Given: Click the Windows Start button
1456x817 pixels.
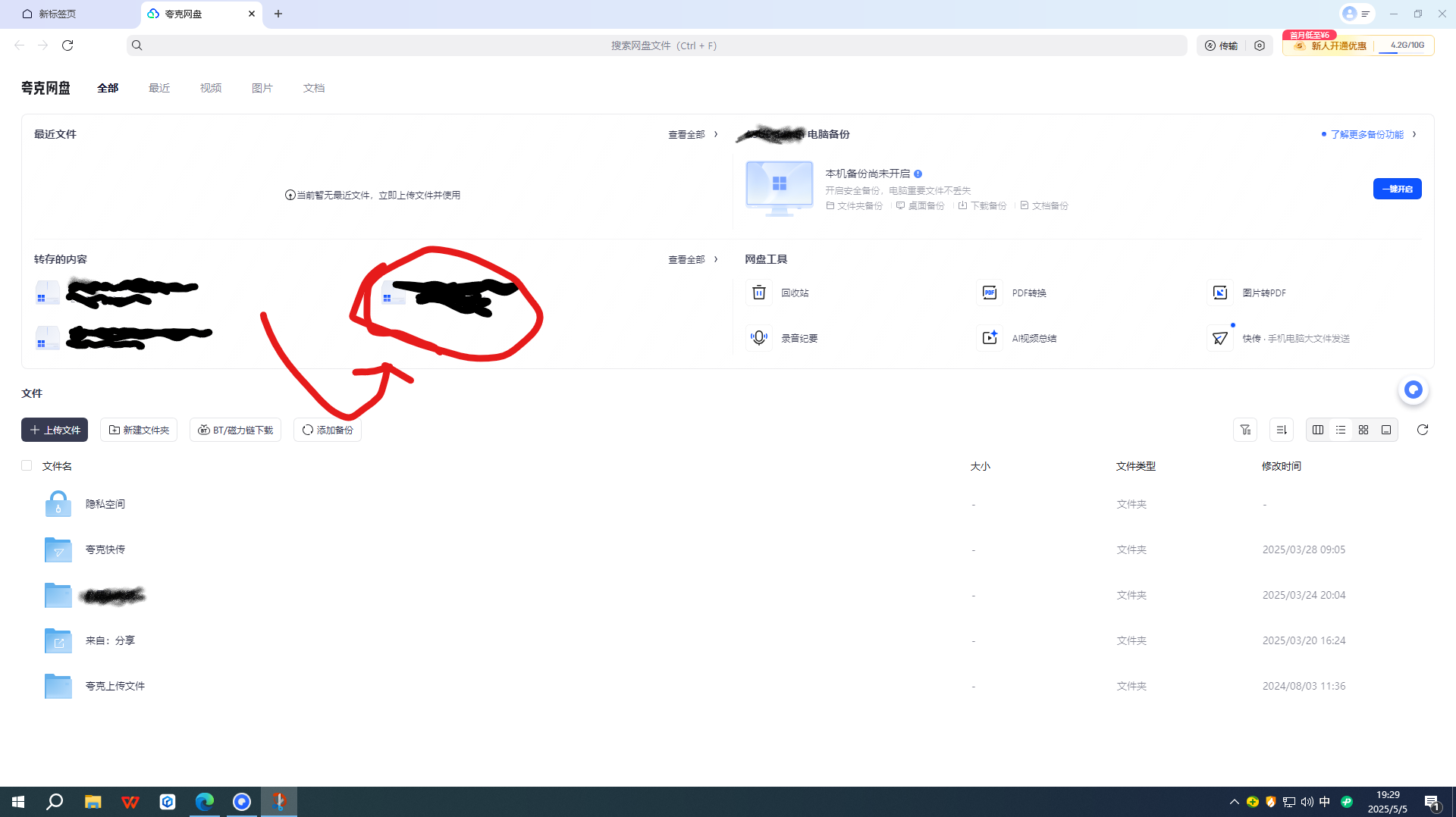Looking at the screenshot, I should click(x=18, y=802).
